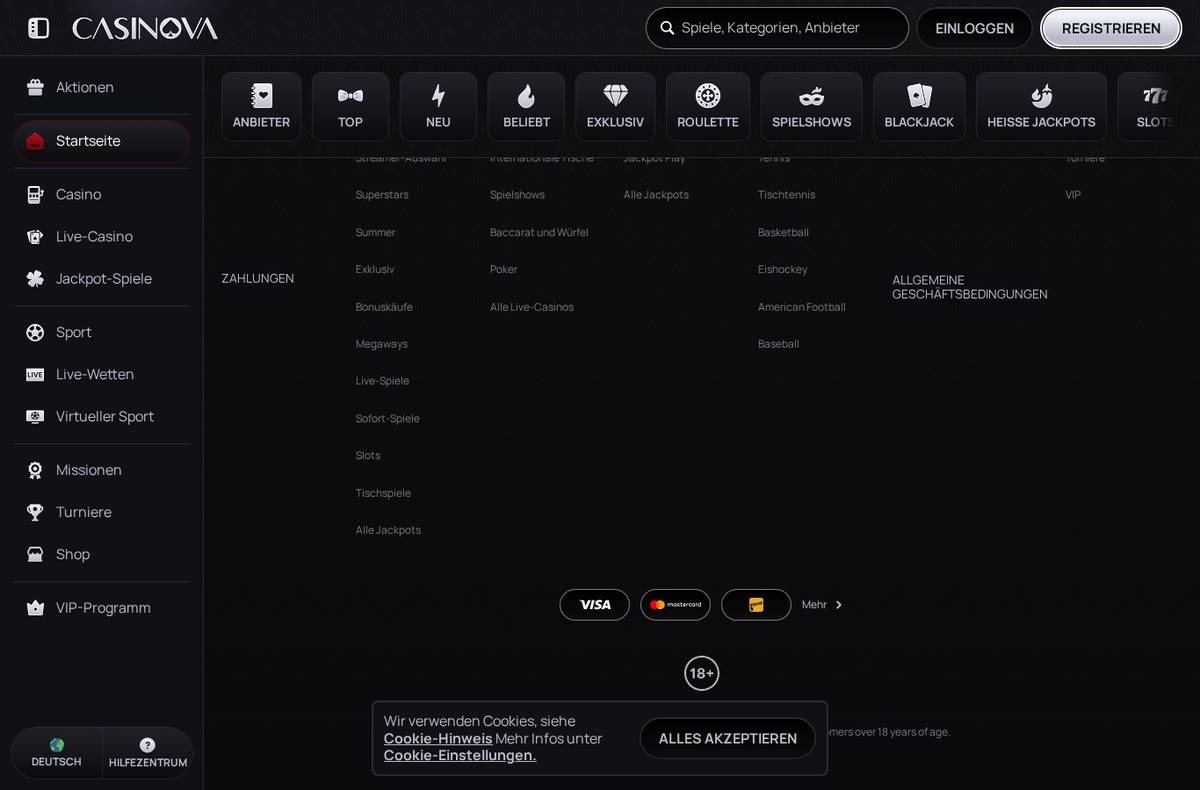1200x790 pixels.
Task: Select Live-Casino in the sidebar menu
Action: (x=102, y=236)
